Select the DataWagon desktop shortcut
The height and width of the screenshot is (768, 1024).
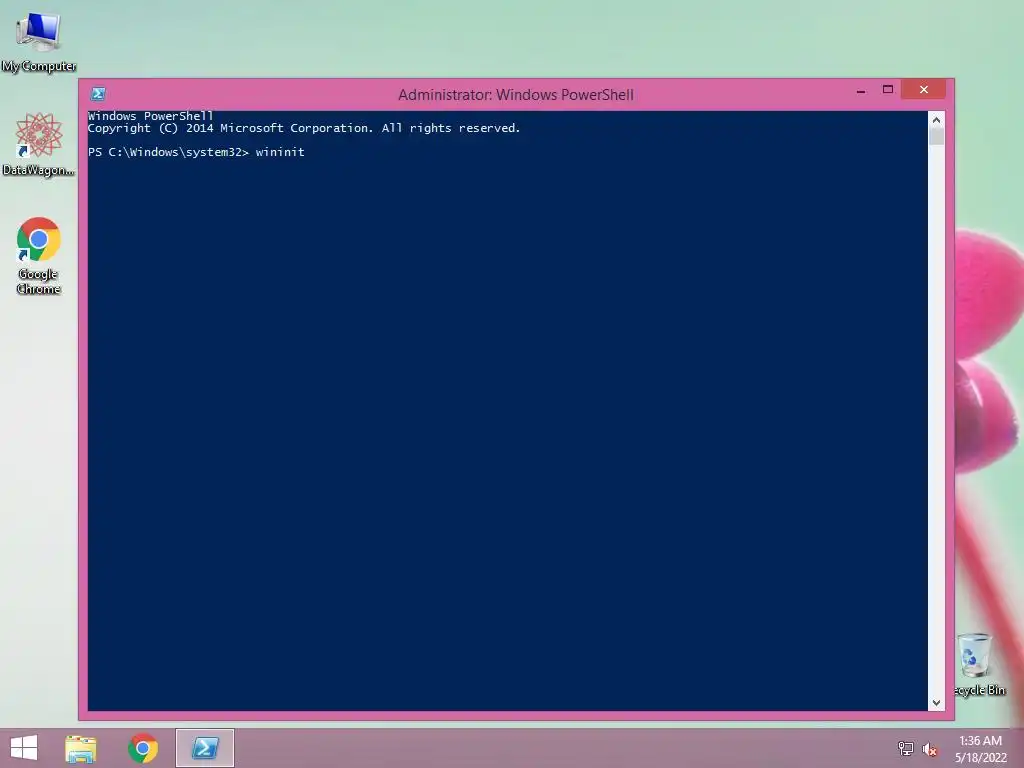(x=39, y=144)
